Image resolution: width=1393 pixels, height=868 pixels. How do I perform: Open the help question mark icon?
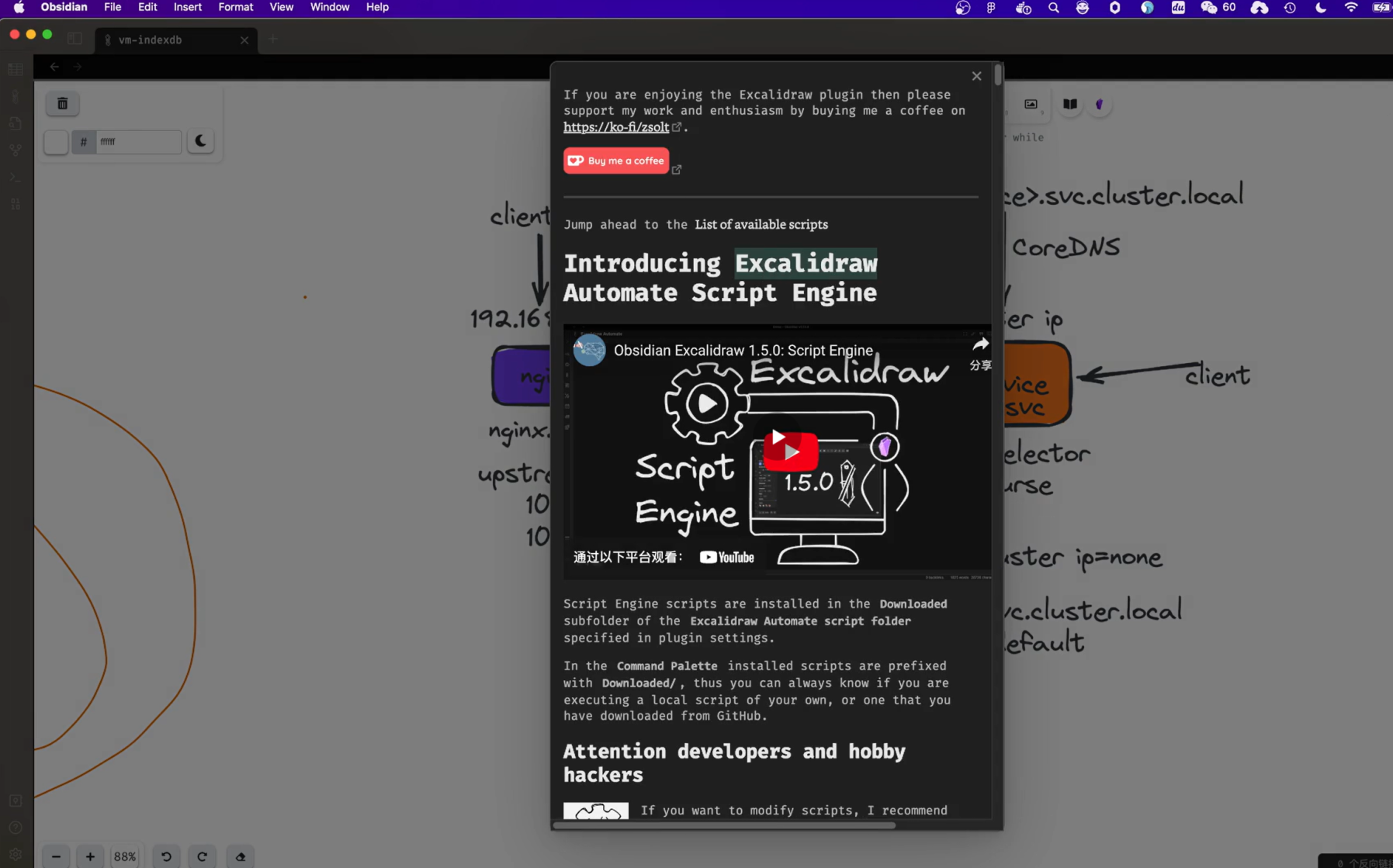click(16, 828)
